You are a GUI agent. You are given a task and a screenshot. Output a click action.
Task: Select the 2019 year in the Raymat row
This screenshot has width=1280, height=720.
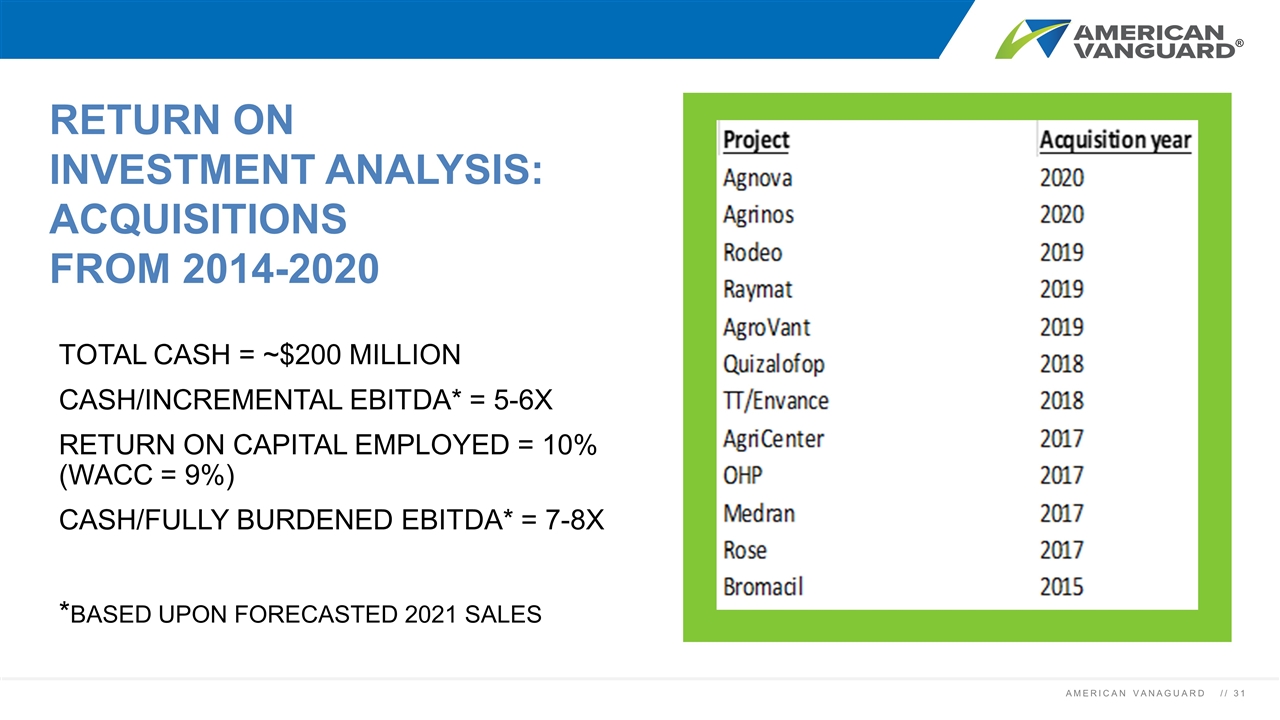point(1061,290)
